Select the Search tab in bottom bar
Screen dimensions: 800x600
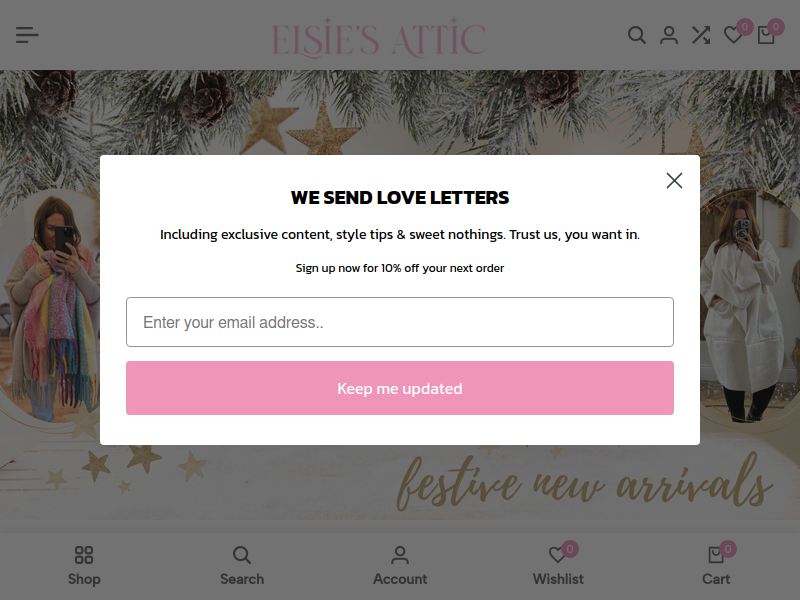point(242,566)
